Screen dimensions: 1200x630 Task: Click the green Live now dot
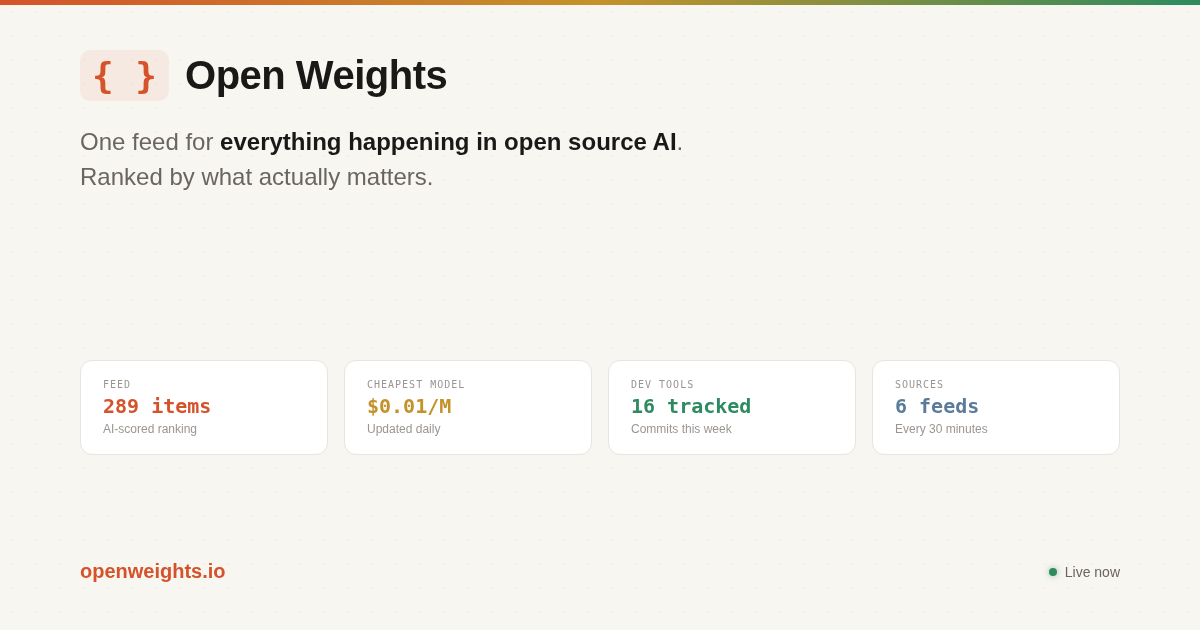(1053, 572)
